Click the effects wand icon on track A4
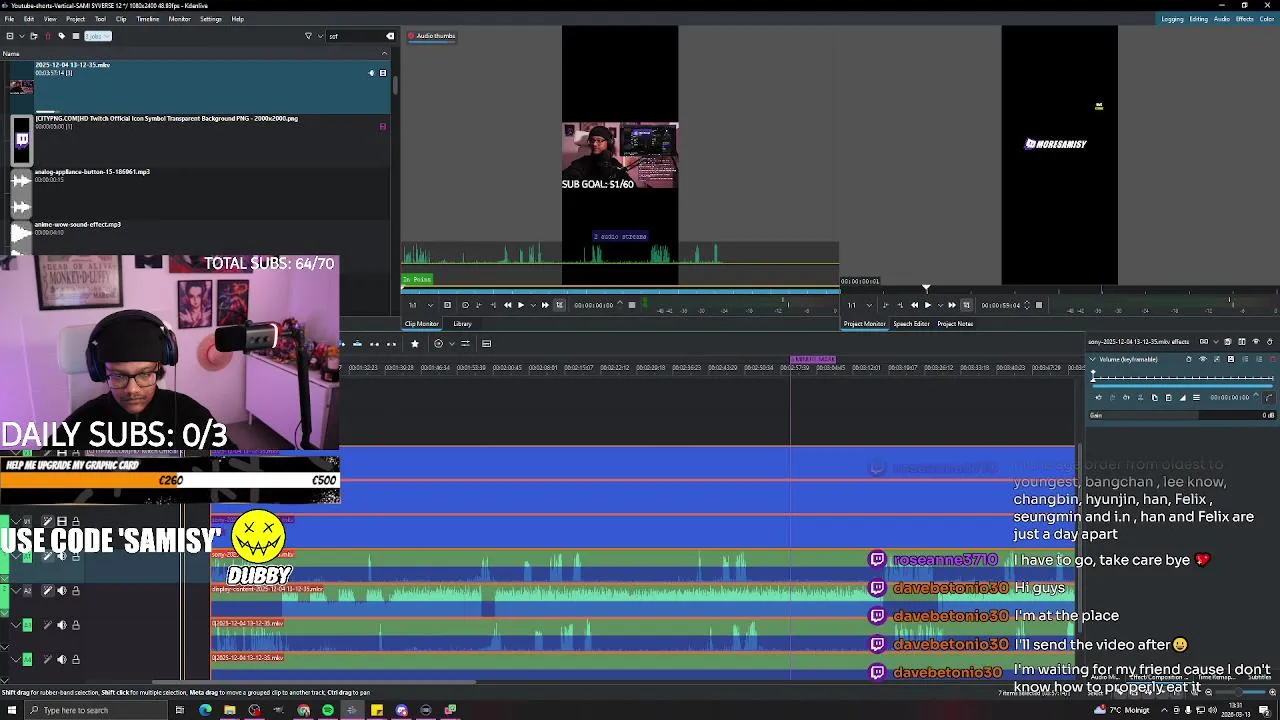The image size is (1280, 720). 47,659
